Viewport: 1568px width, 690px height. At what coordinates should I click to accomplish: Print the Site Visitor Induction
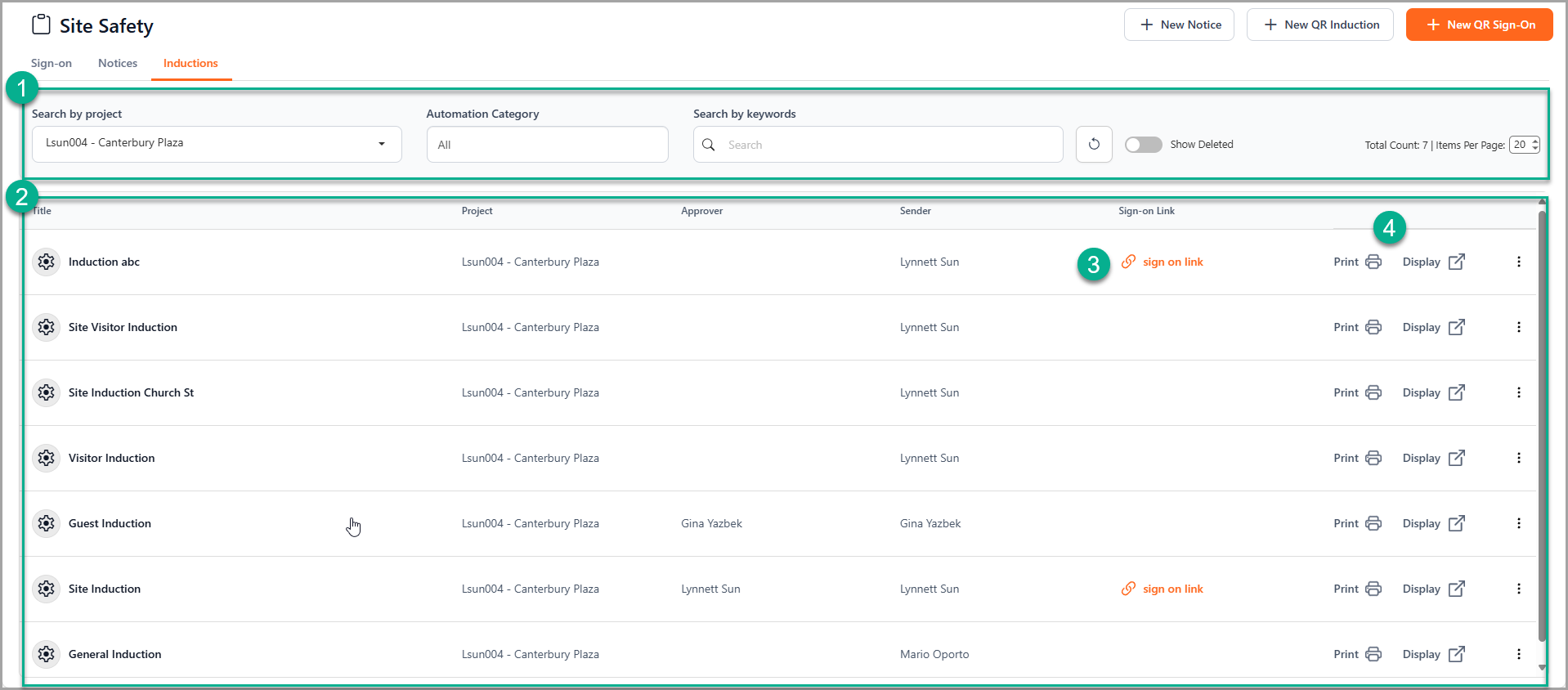click(1357, 327)
